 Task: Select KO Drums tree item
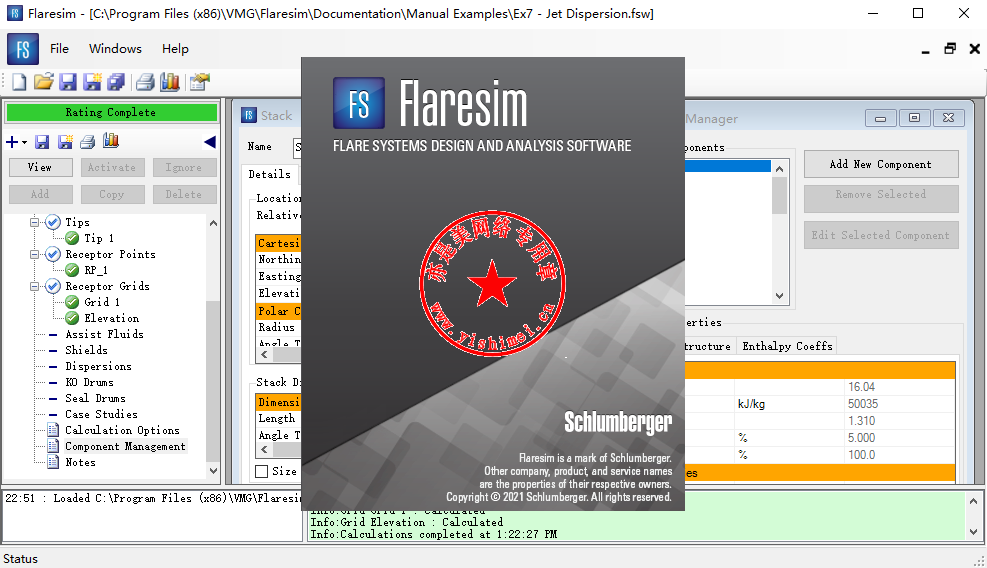[90, 382]
